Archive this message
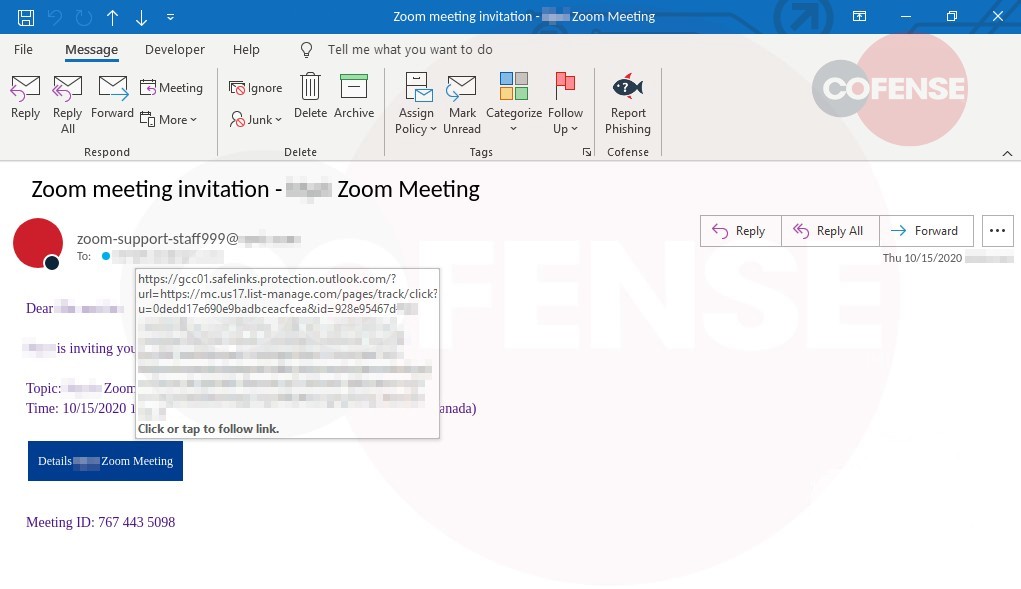1021x589 pixels. tap(354, 96)
